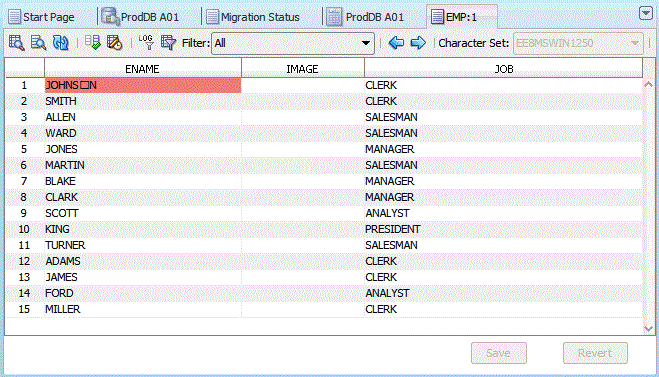Select the MILLER name cell
The image size is (659, 377).
click(143, 309)
